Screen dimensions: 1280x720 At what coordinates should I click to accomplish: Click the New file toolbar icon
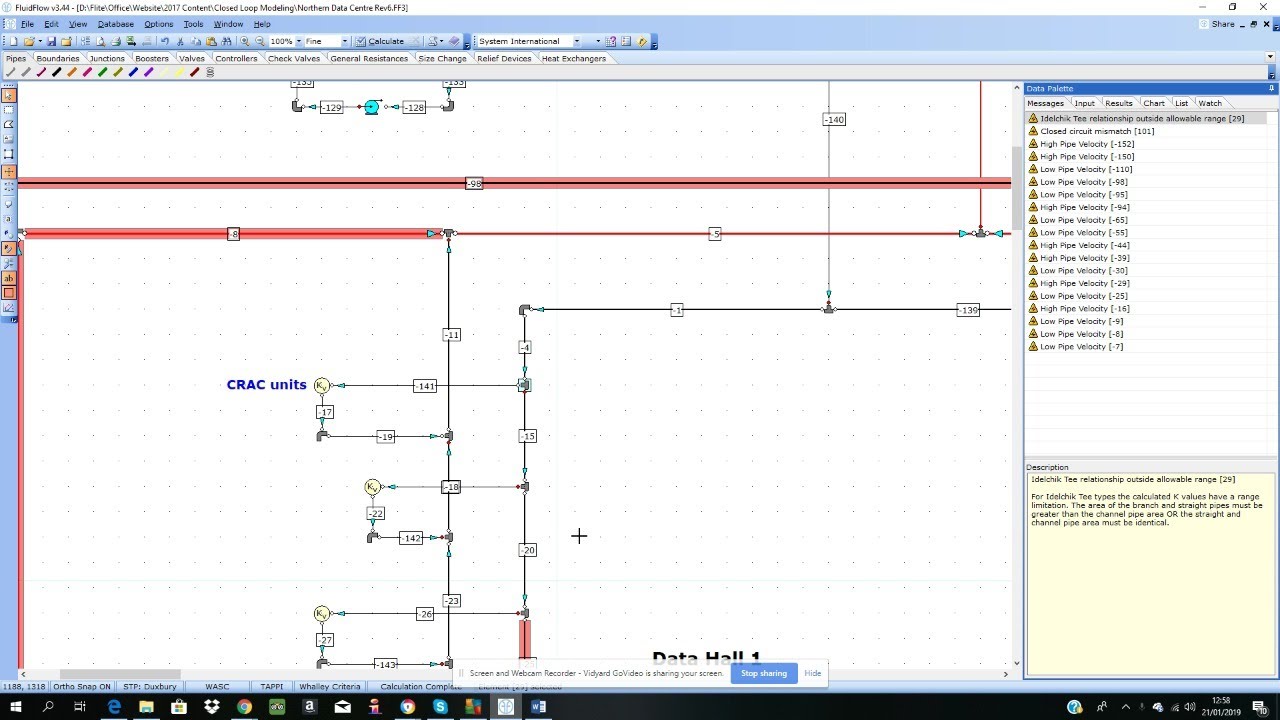pyautogui.click(x=13, y=41)
